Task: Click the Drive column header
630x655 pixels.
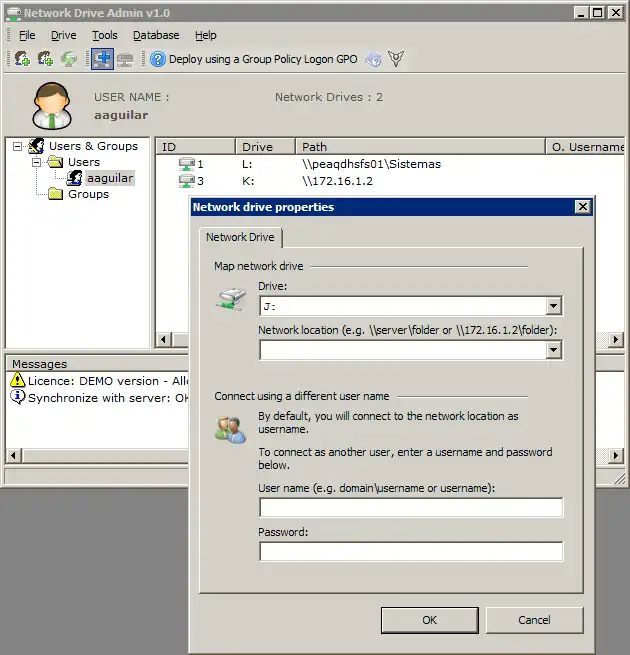Action: pos(266,147)
